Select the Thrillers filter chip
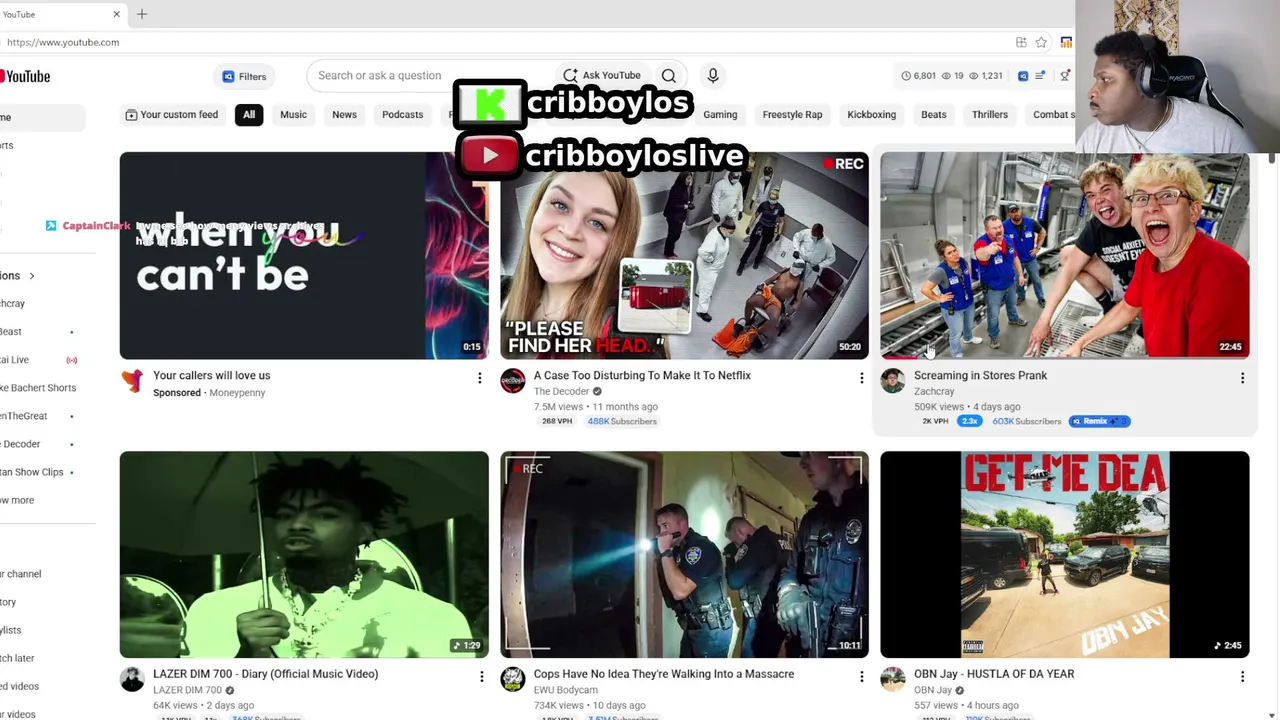Image resolution: width=1280 pixels, height=720 pixels. pyautogui.click(x=990, y=115)
